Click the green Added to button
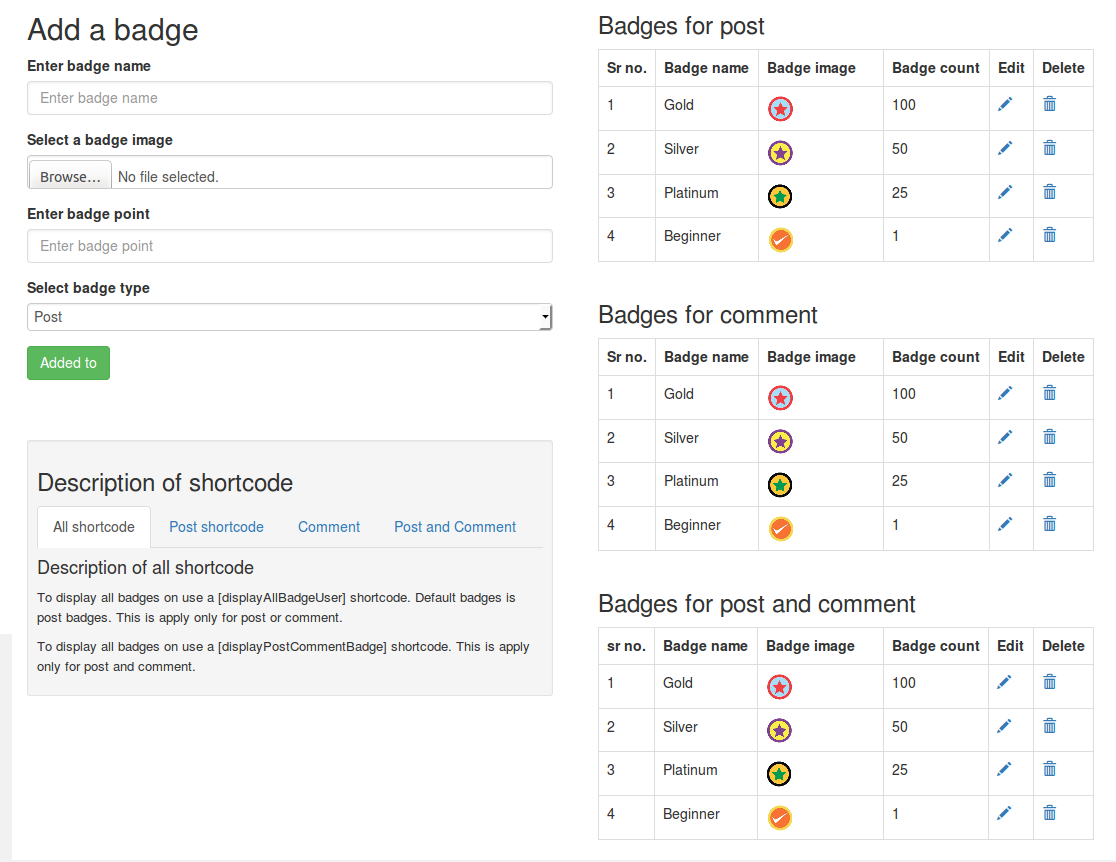The image size is (1116, 862). click(x=68, y=363)
